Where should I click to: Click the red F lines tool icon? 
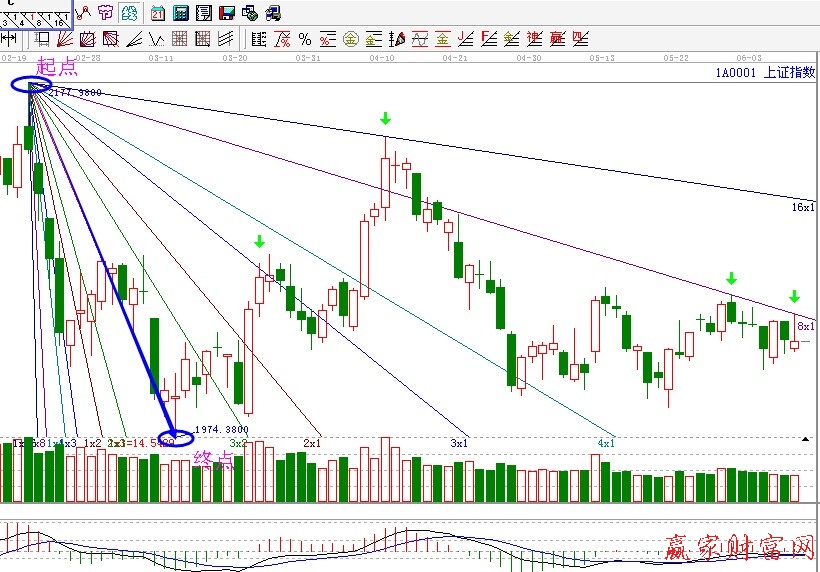tap(488, 39)
